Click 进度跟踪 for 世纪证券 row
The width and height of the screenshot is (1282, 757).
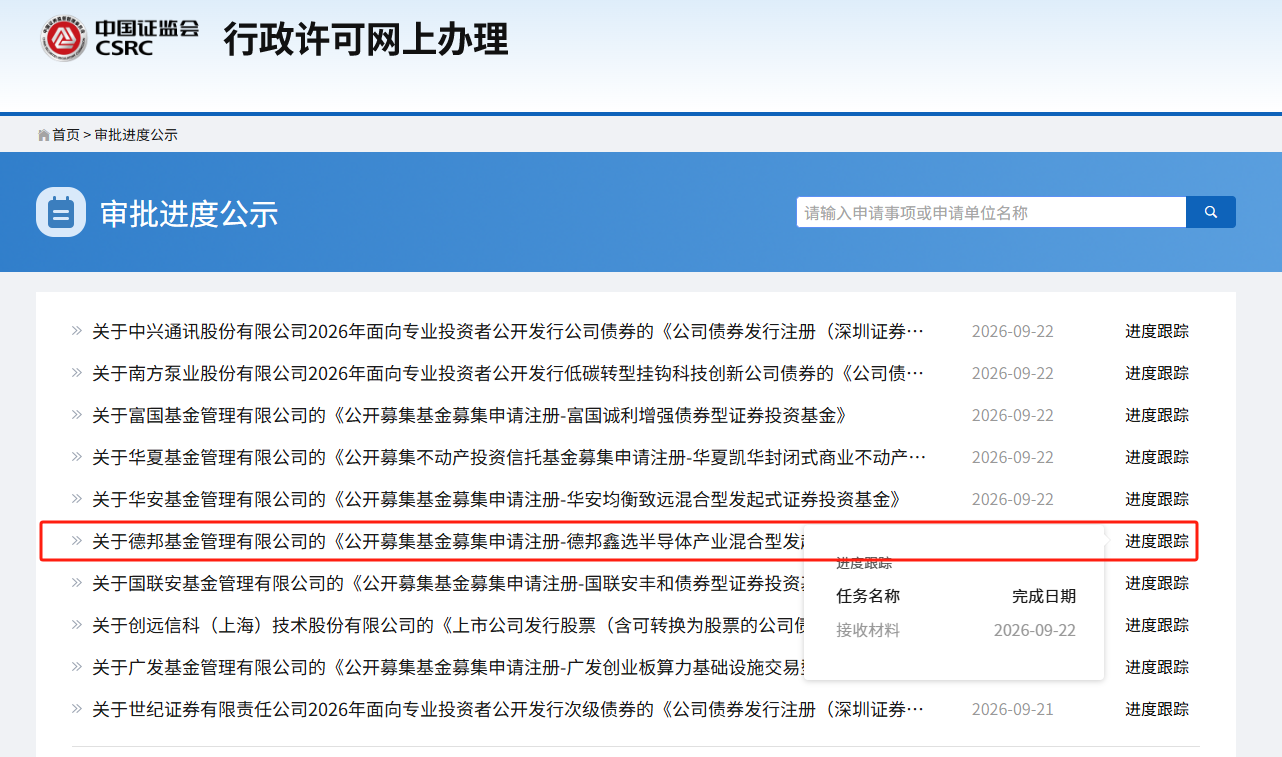pos(1157,709)
